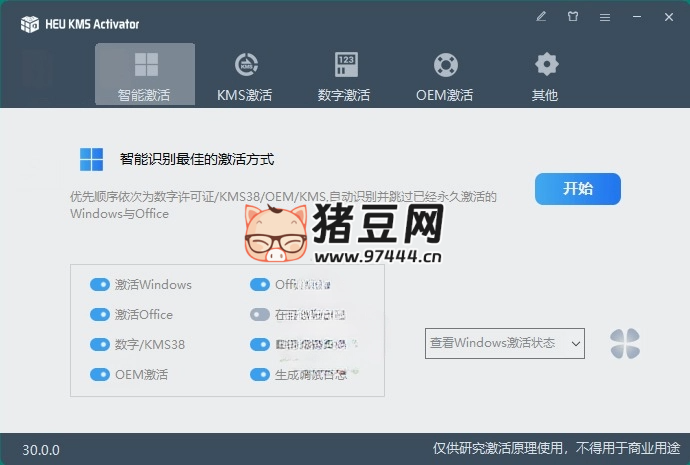This screenshot has width=690, height=465.
Task: Click the OEM激活 lifebuoy icon
Action: pos(445,66)
